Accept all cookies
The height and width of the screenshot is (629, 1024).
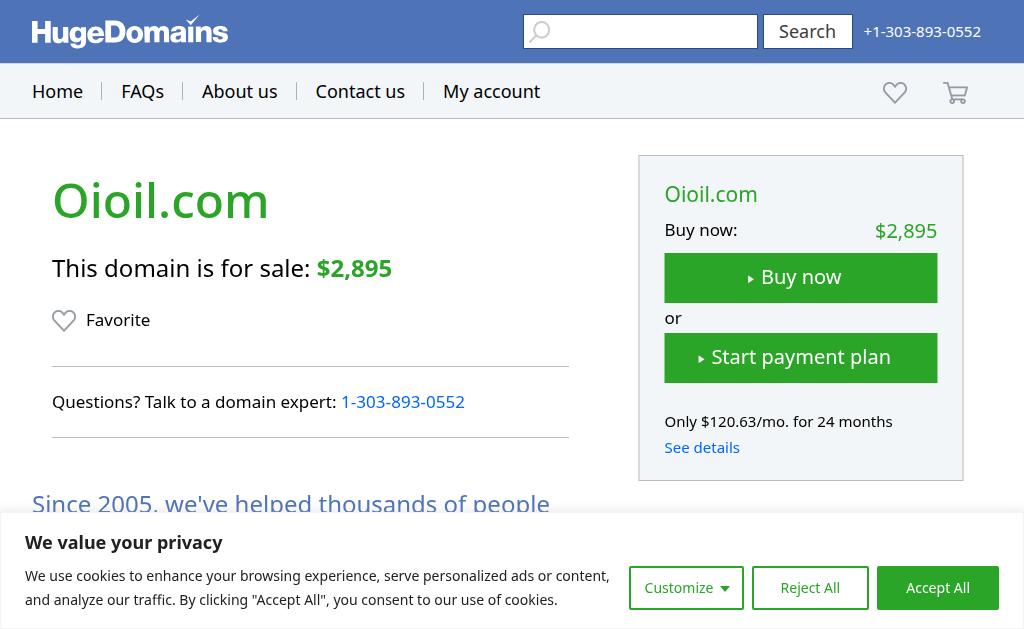(937, 588)
